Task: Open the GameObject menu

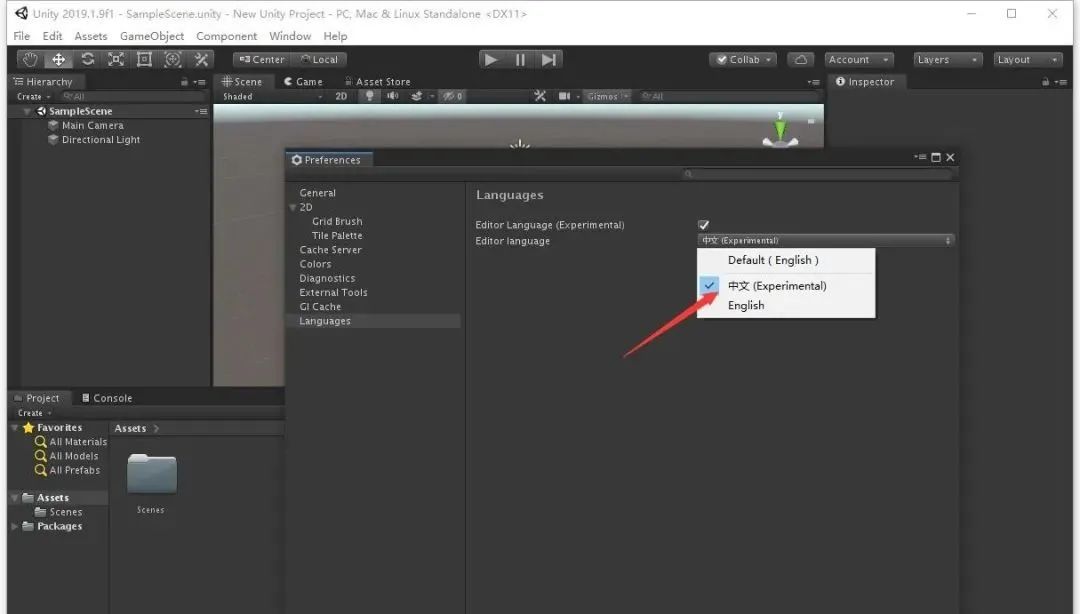Action: coord(152,36)
